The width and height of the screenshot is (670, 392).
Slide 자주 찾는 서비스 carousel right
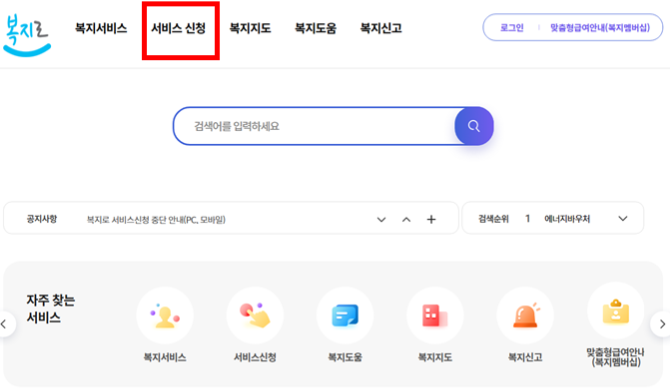click(x=661, y=324)
